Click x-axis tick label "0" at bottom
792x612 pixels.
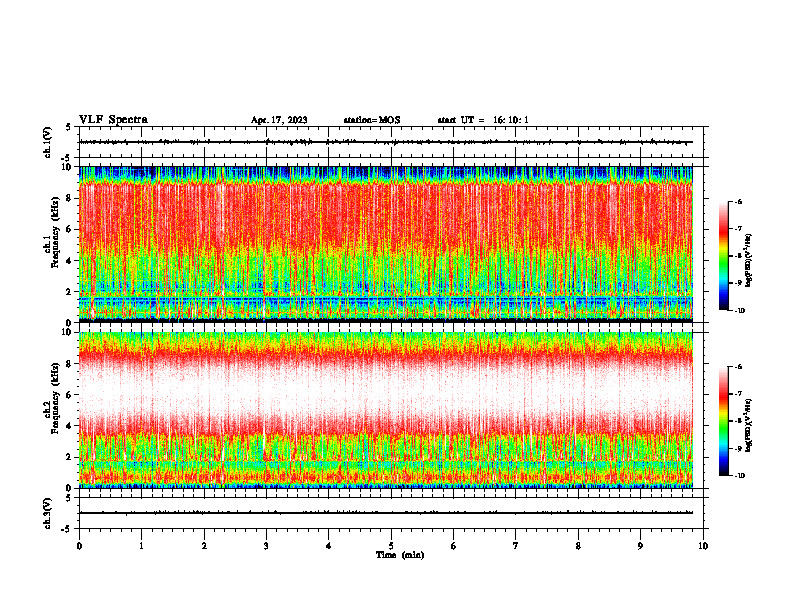[79, 546]
